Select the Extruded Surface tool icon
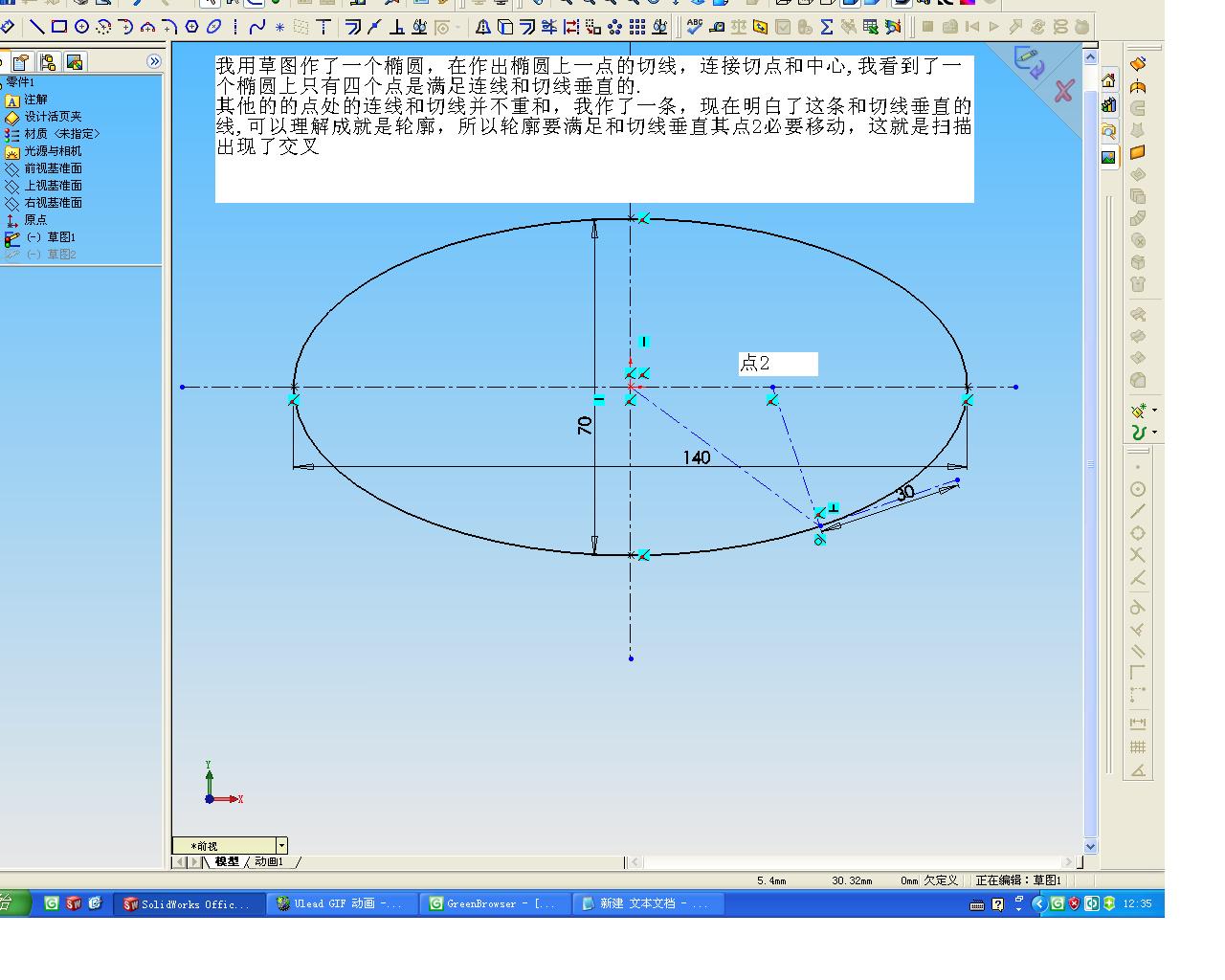The height and width of the screenshot is (980, 1225). point(1138,63)
